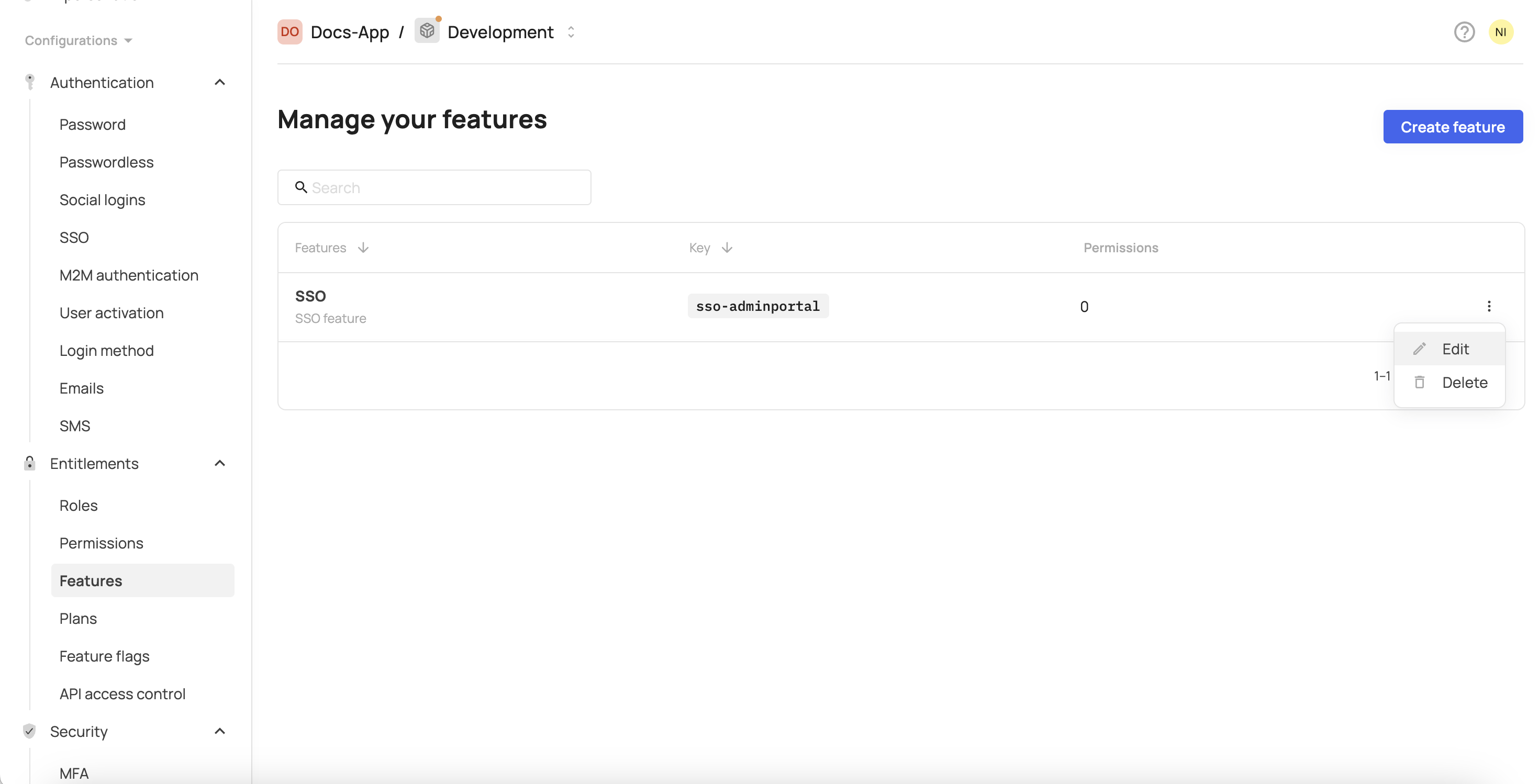The height and width of the screenshot is (784, 1539).
Task: Click the Authentication key icon in sidebar
Action: click(x=30, y=82)
